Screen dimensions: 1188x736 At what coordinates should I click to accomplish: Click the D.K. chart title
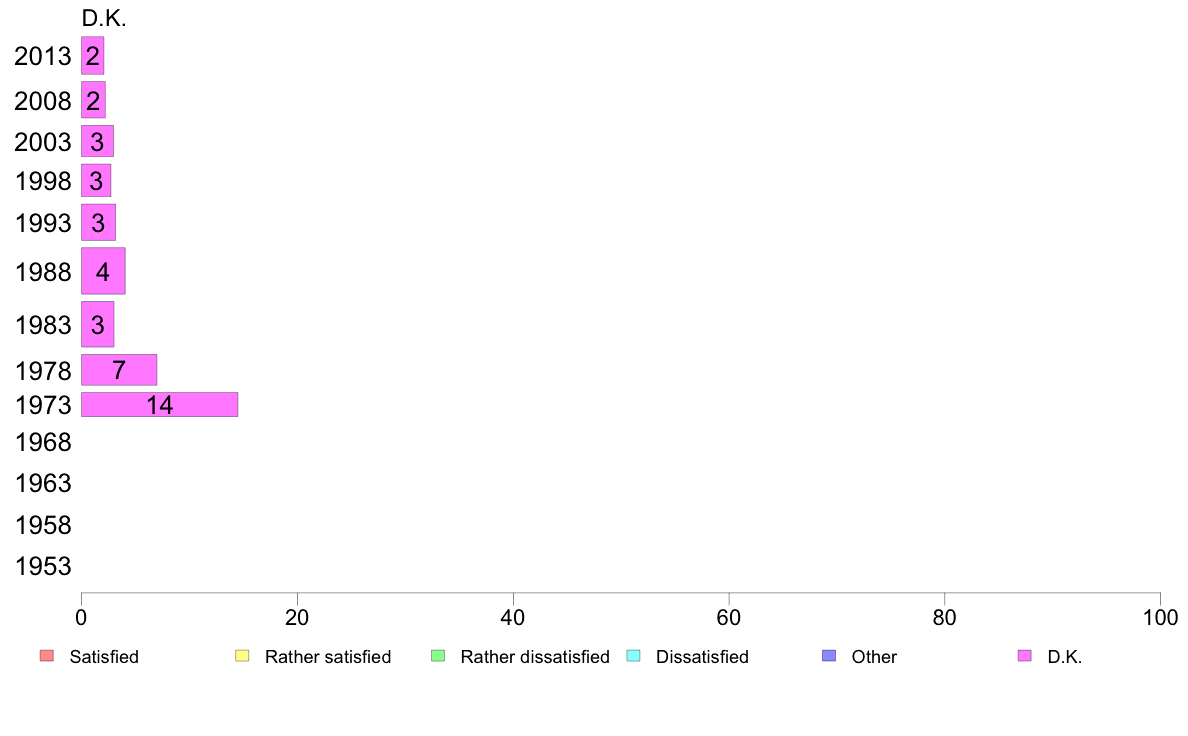coord(104,18)
